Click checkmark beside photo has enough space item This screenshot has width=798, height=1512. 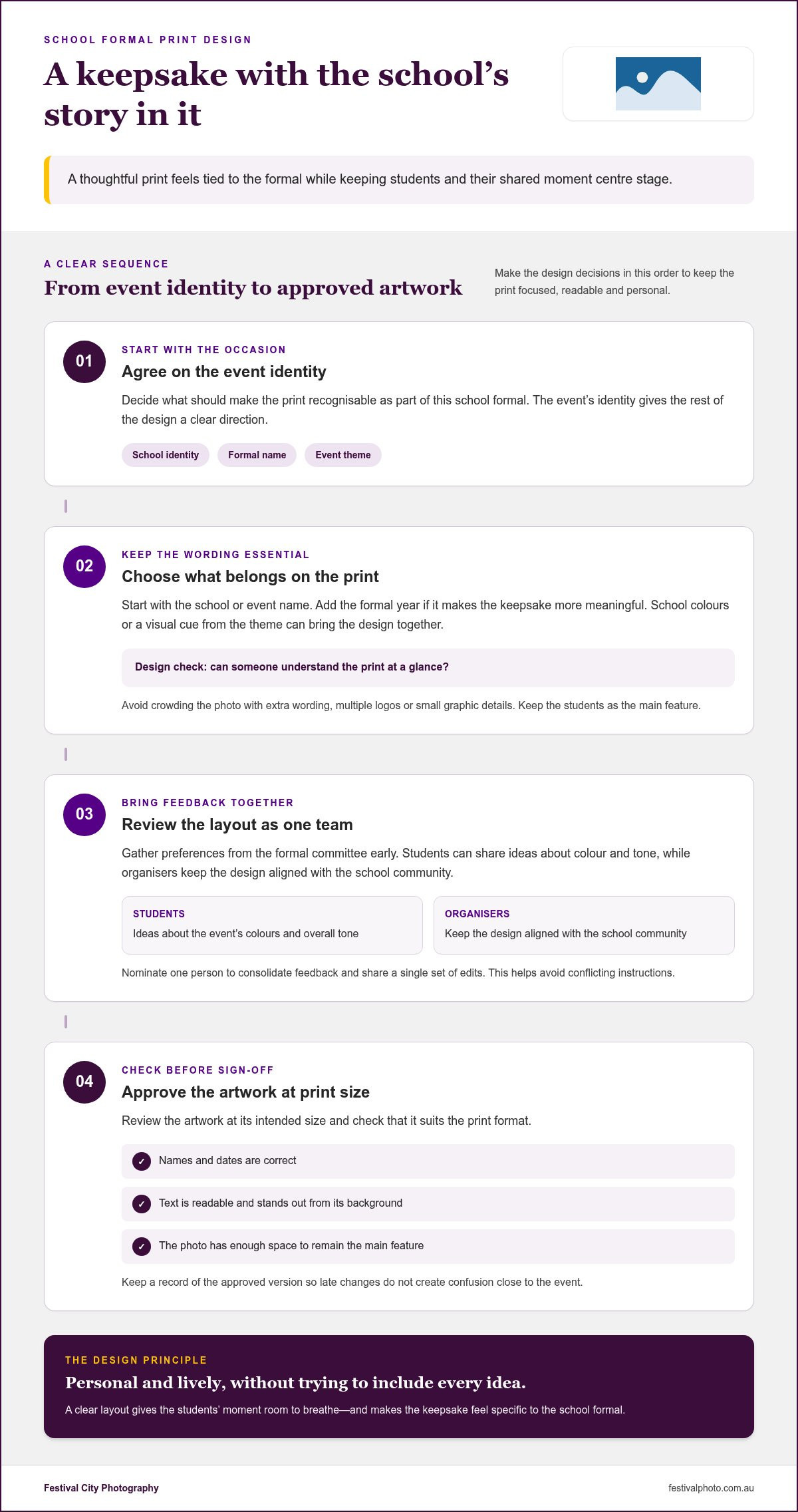(142, 1247)
